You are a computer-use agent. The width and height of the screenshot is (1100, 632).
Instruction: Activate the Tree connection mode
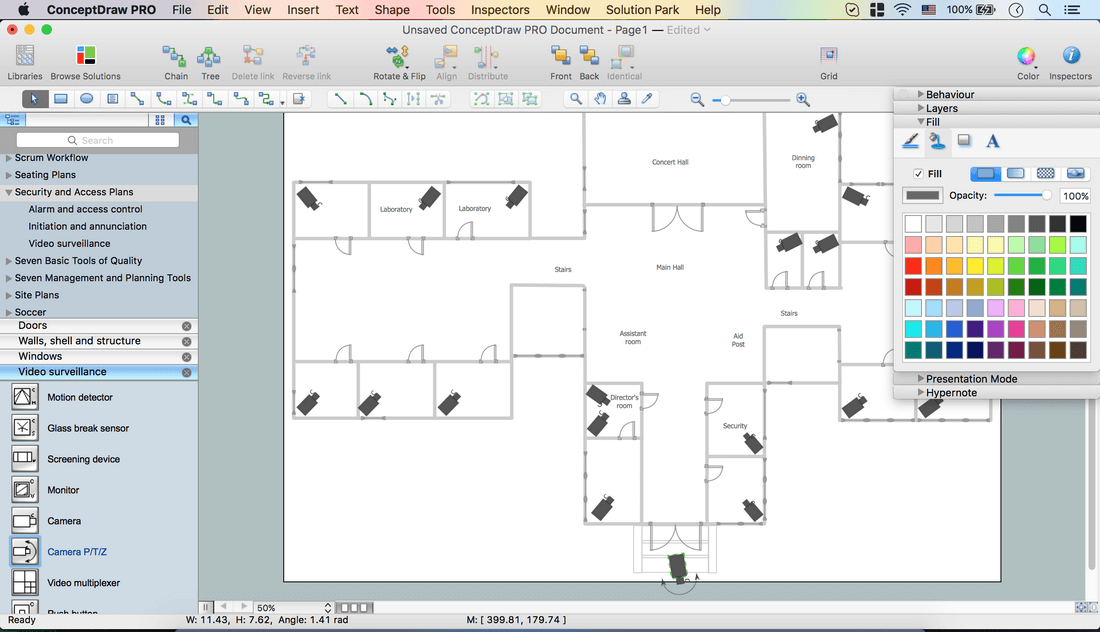click(x=210, y=62)
